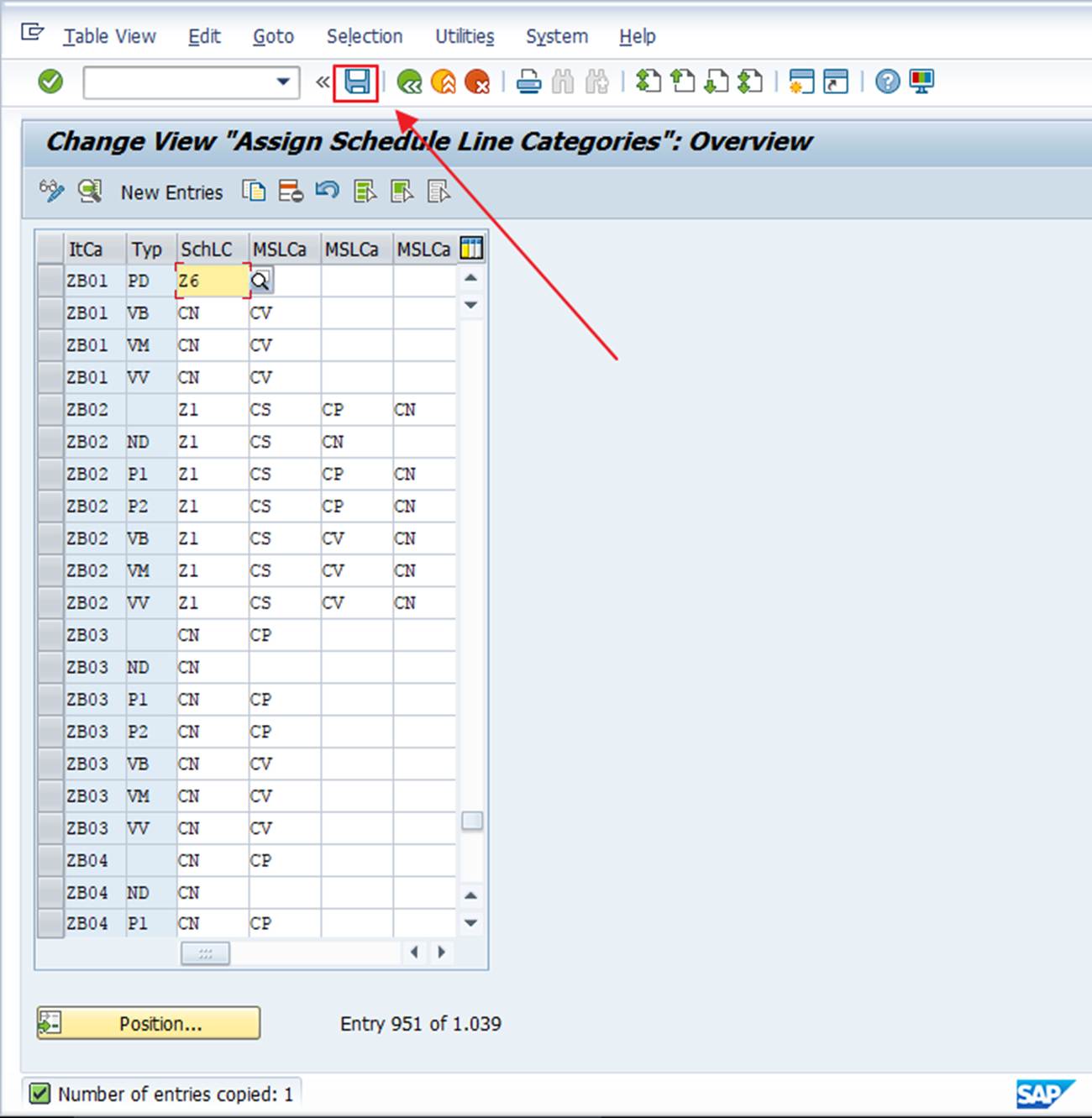Click the Copy As icon
The image size is (1092, 1118).
coord(254,192)
